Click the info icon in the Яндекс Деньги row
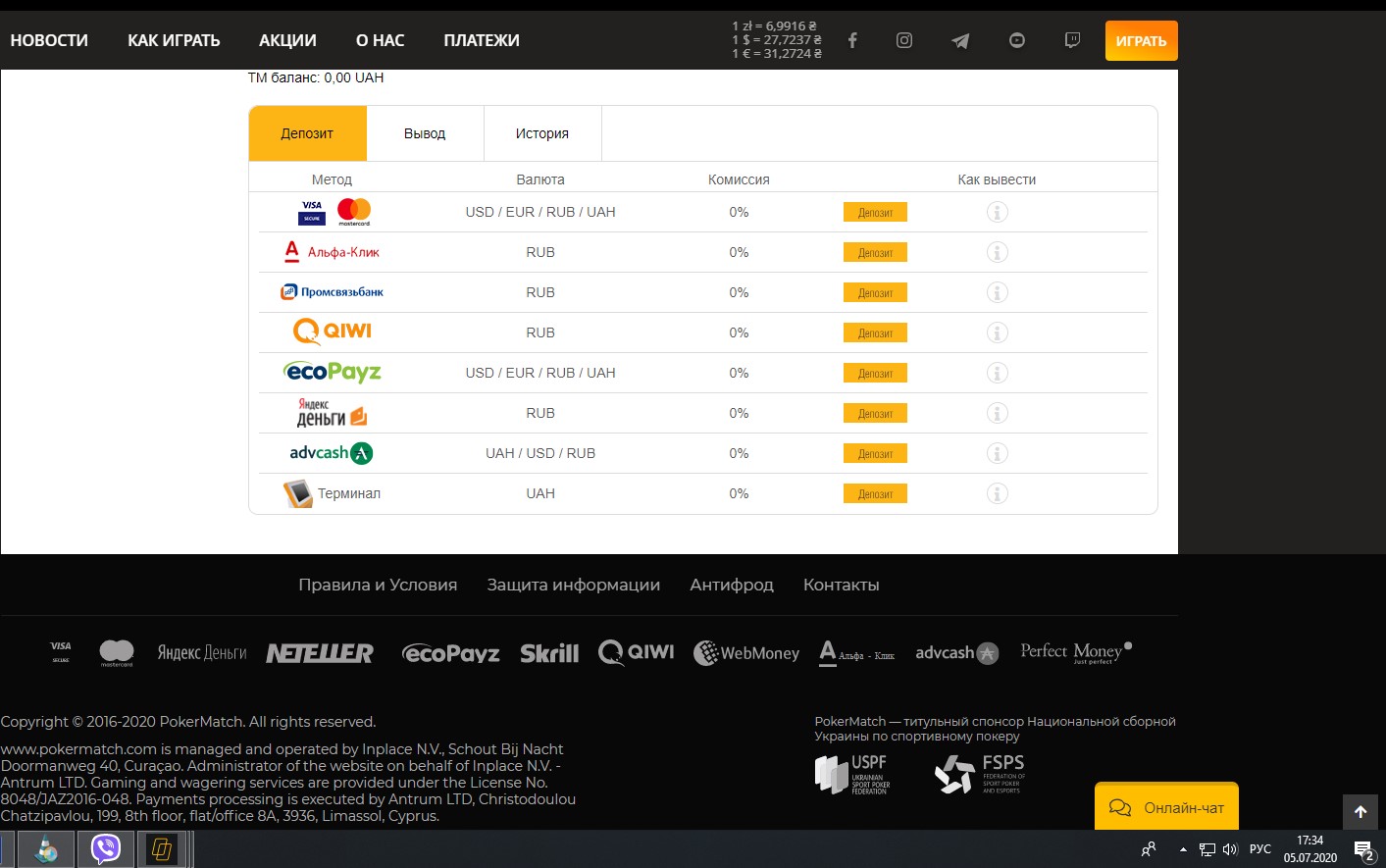Screen dimensions: 1386x868 tap(997, 413)
